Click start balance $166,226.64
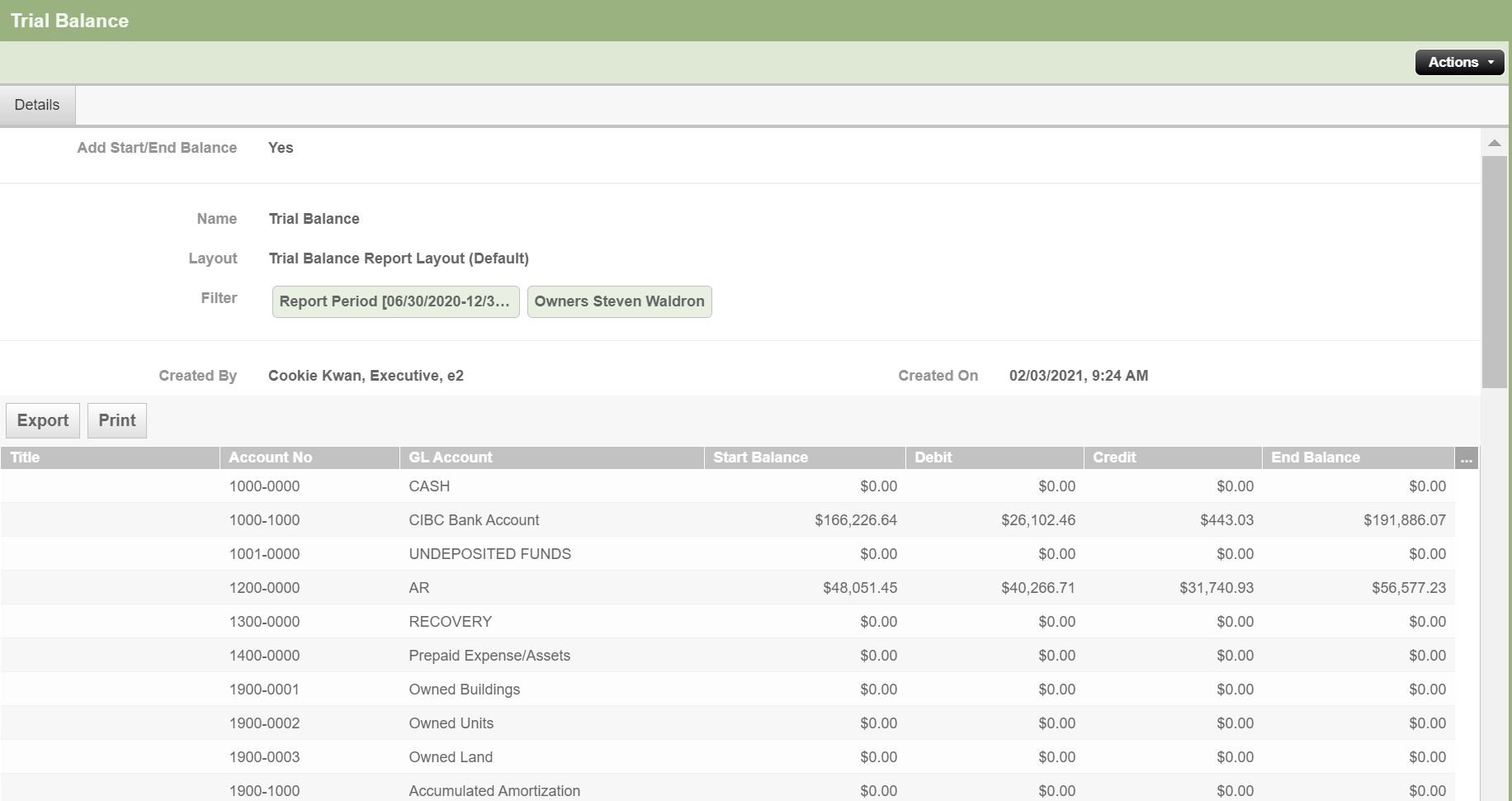 click(856, 520)
